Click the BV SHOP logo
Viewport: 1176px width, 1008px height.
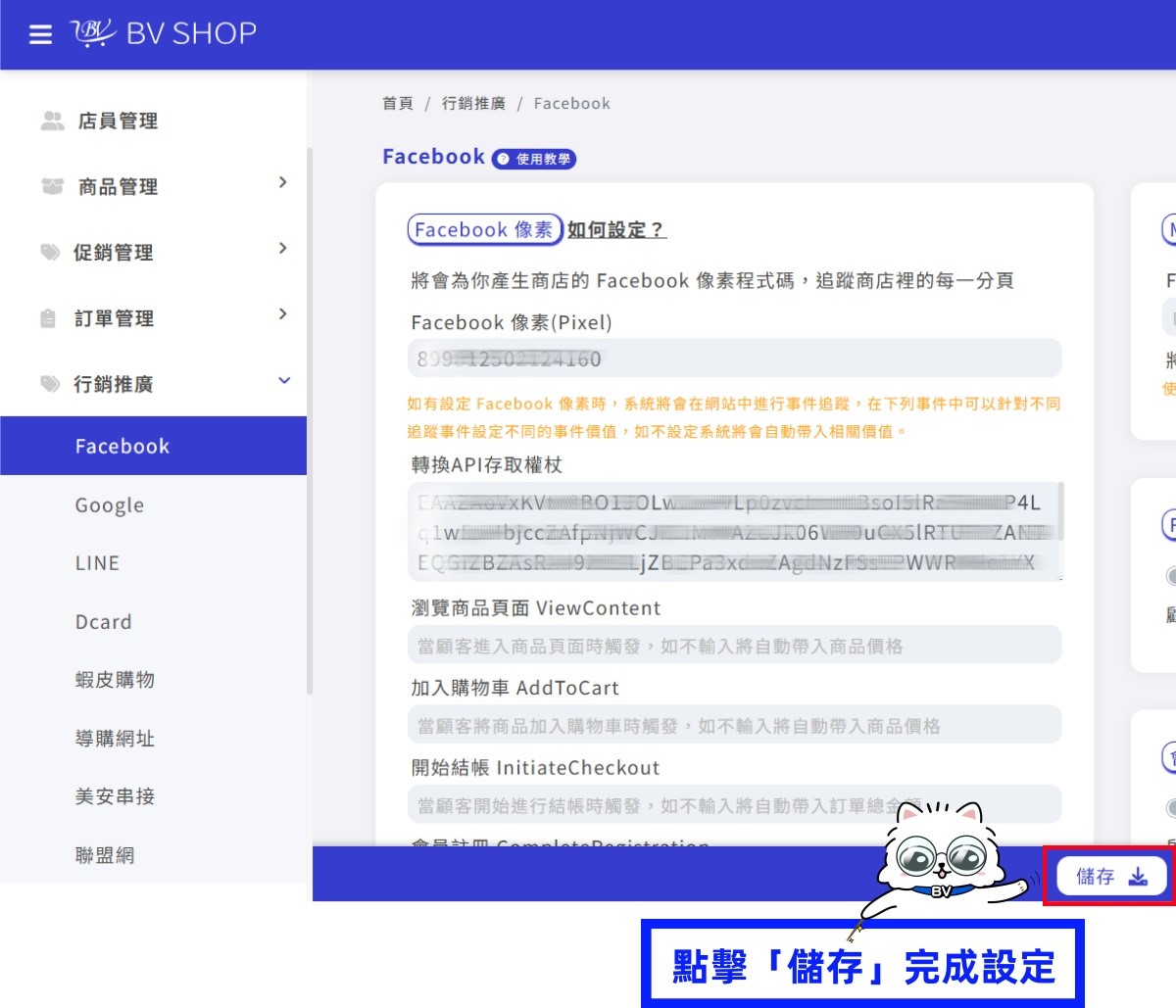click(x=164, y=33)
